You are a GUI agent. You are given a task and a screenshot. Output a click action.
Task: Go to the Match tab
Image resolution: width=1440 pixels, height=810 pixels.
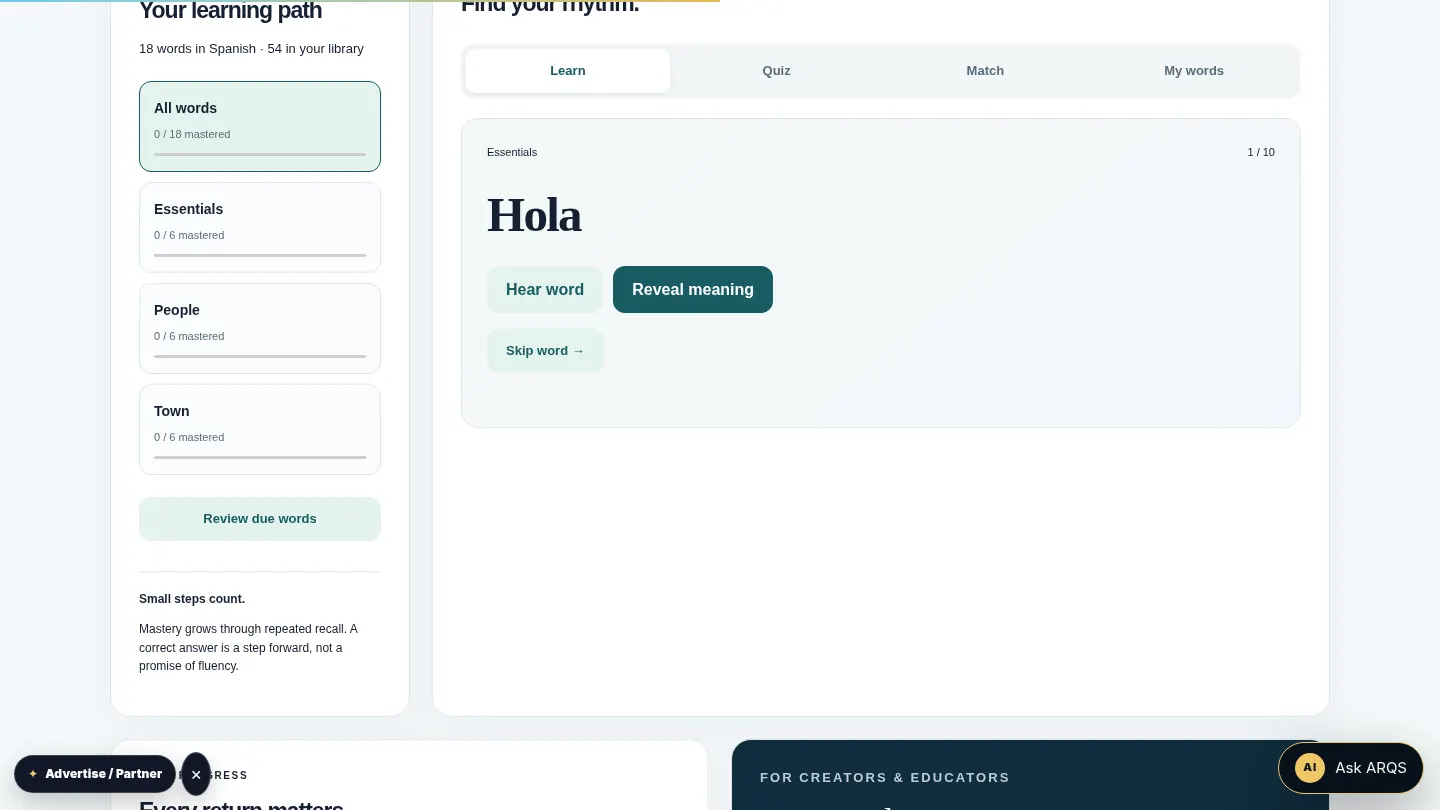point(985,71)
